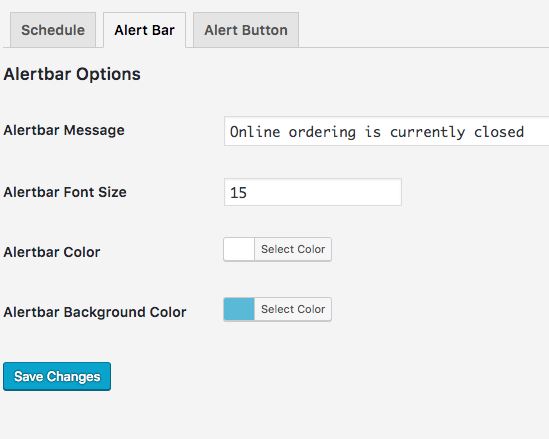Screen dimensions: 549x439
Task: Switch to the Schedule tab
Action: [x=53, y=30]
